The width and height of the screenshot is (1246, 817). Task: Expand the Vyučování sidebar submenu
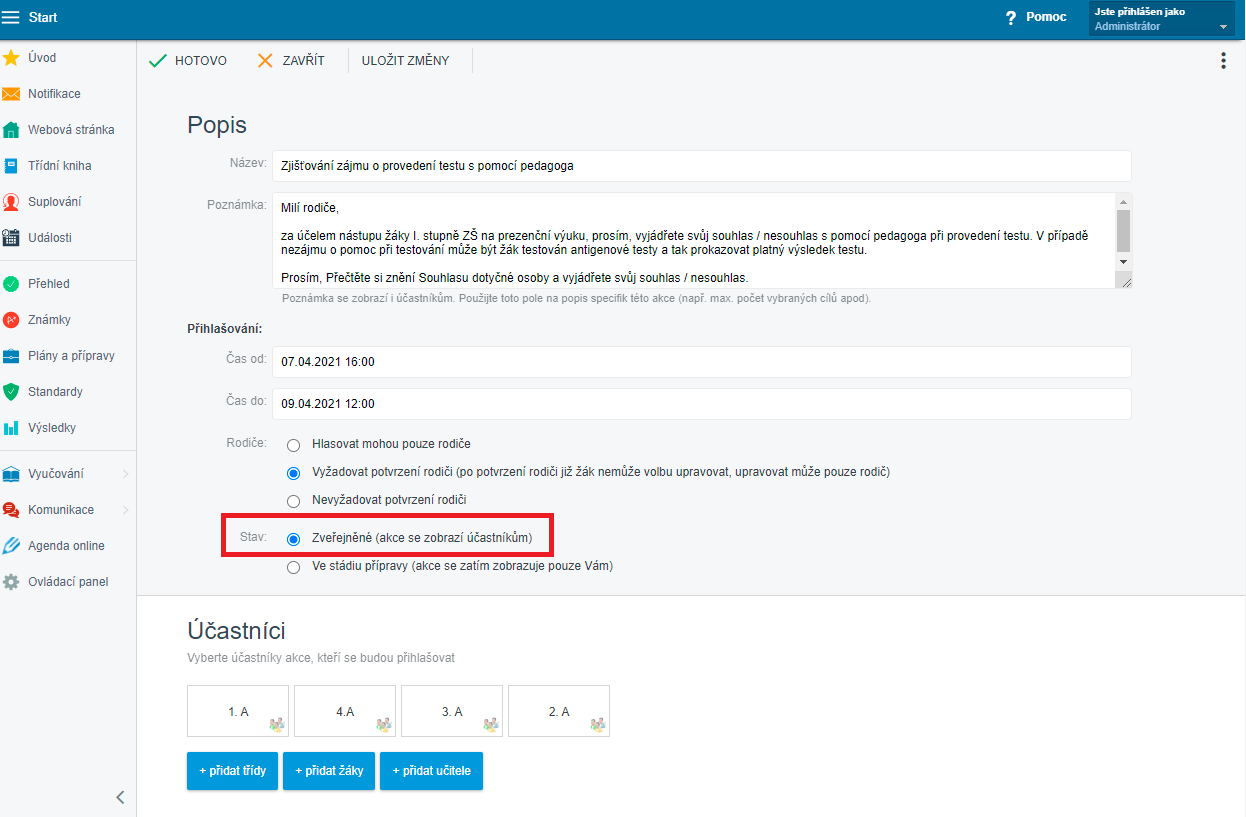(x=125, y=474)
